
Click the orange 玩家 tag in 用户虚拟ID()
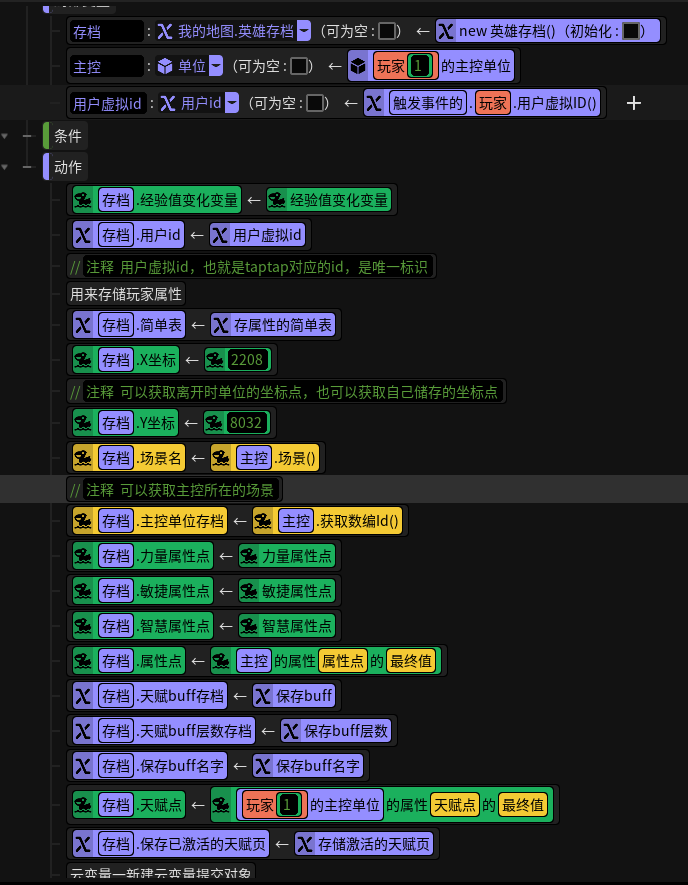[x=493, y=103]
